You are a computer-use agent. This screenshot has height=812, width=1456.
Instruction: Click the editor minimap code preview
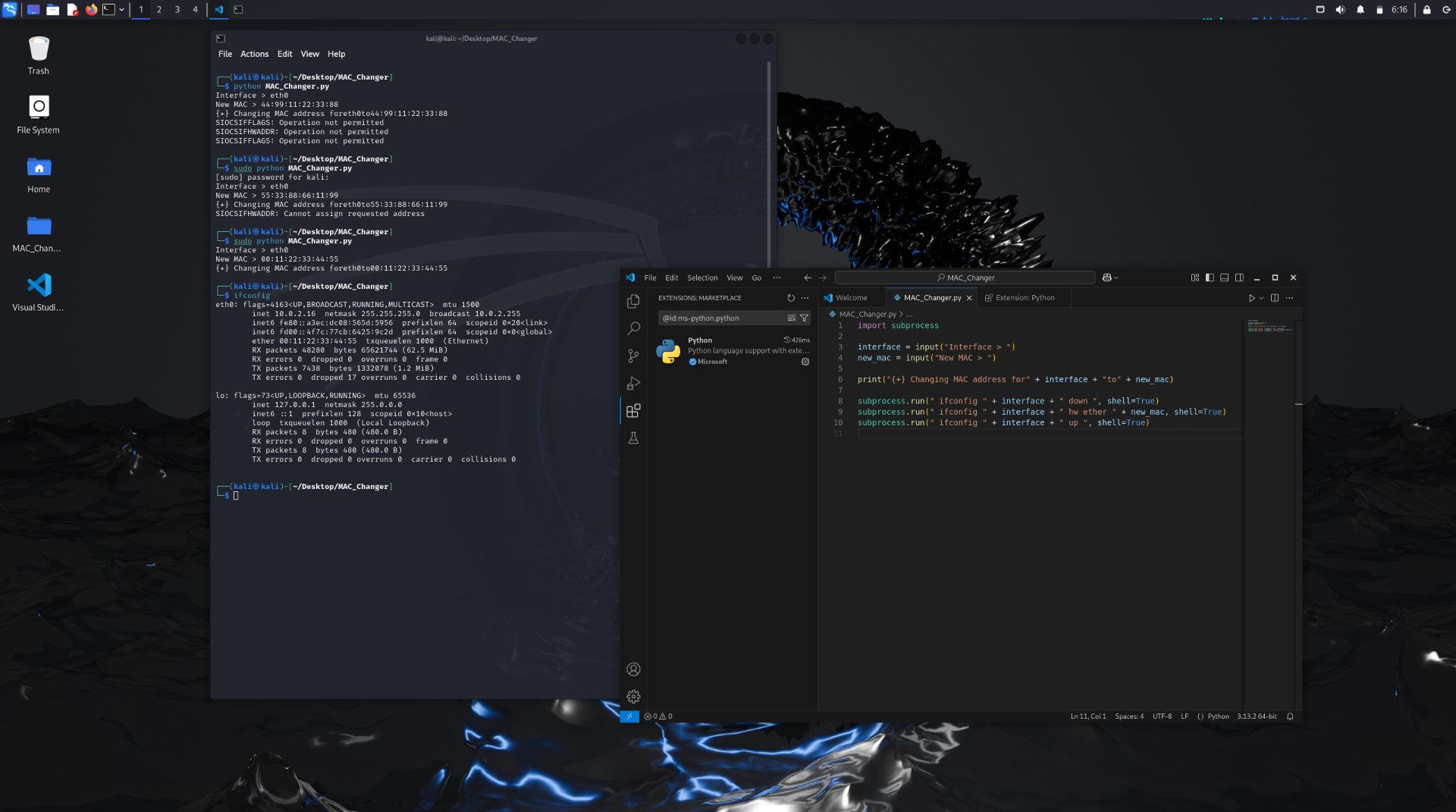1269,328
